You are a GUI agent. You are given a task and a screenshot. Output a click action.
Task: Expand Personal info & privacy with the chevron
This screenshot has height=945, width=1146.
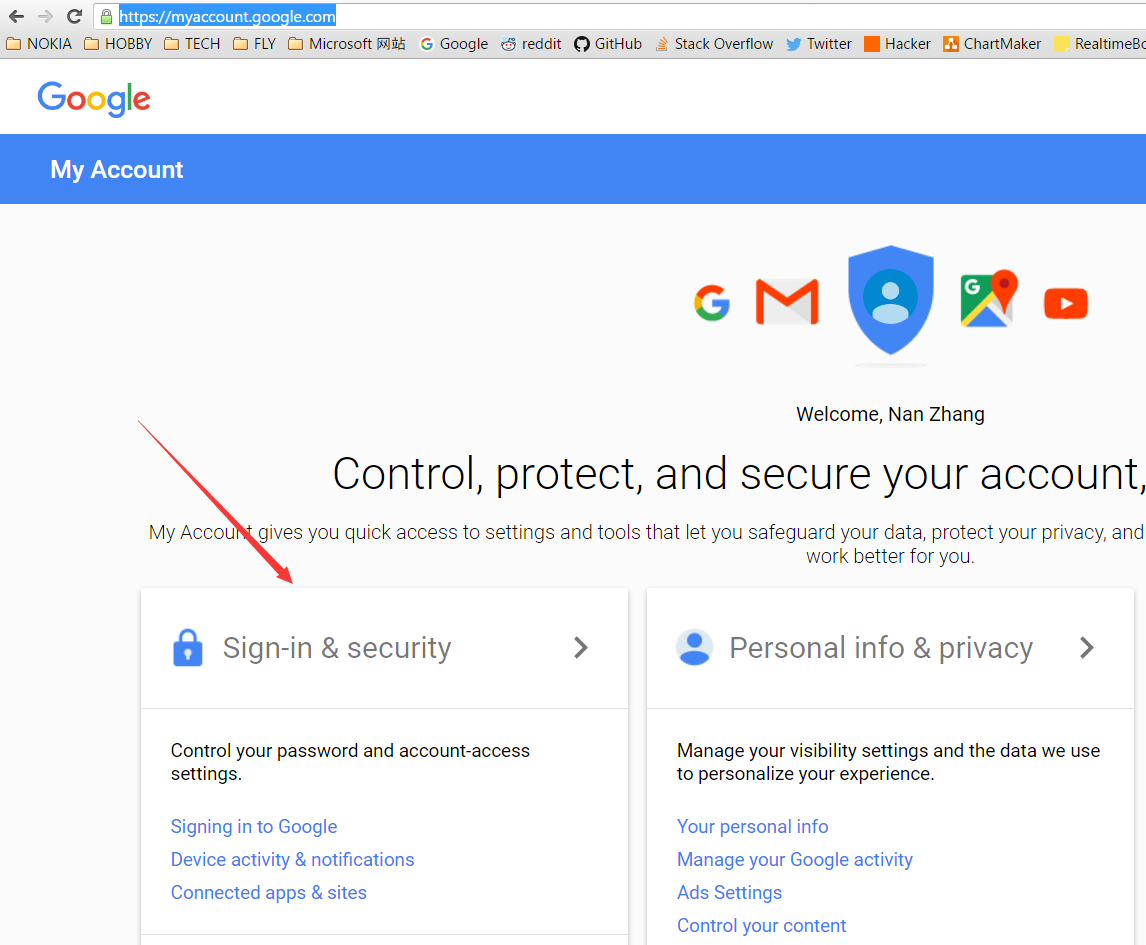coord(1087,648)
